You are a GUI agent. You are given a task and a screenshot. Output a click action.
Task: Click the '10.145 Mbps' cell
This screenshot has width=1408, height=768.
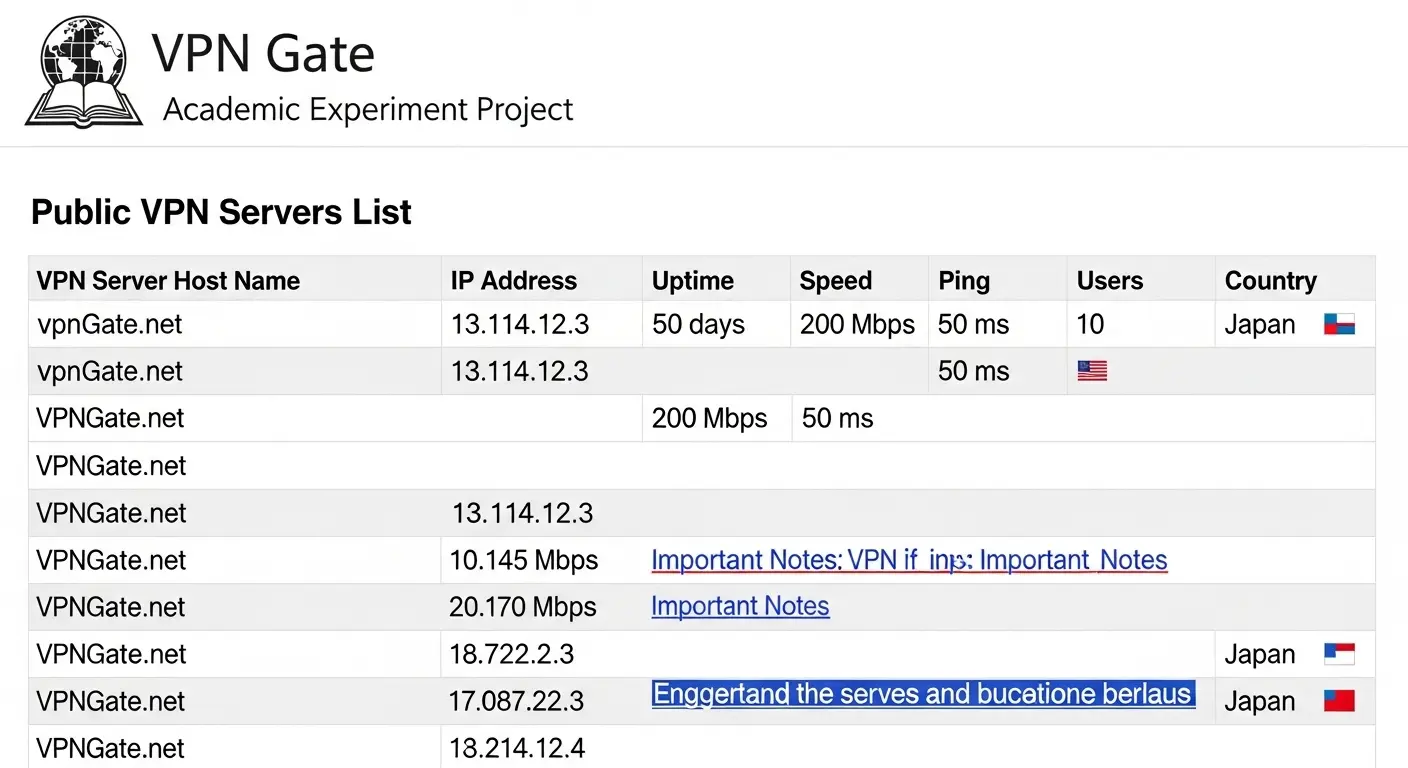[524, 560]
